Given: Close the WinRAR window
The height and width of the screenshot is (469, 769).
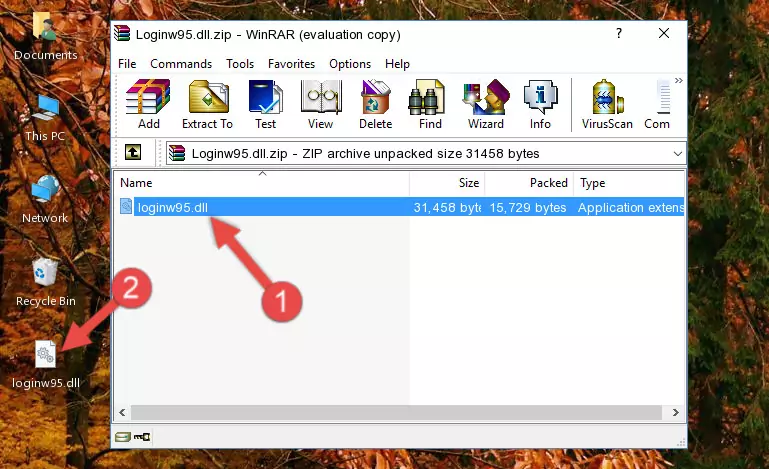Looking at the screenshot, I should coord(664,33).
